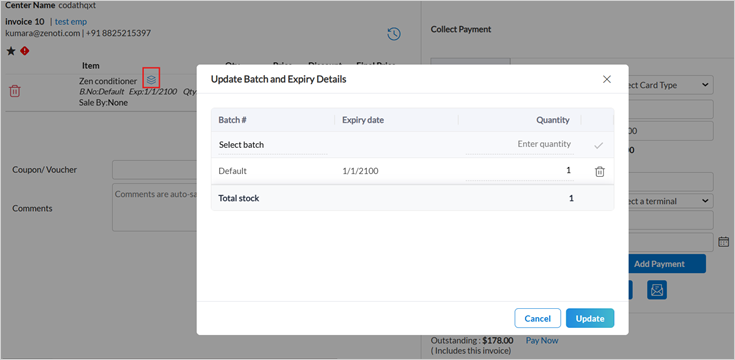The height and width of the screenshot is (360, 735).
Task: Click the Collect Payment heading
Action: [461, 29]
